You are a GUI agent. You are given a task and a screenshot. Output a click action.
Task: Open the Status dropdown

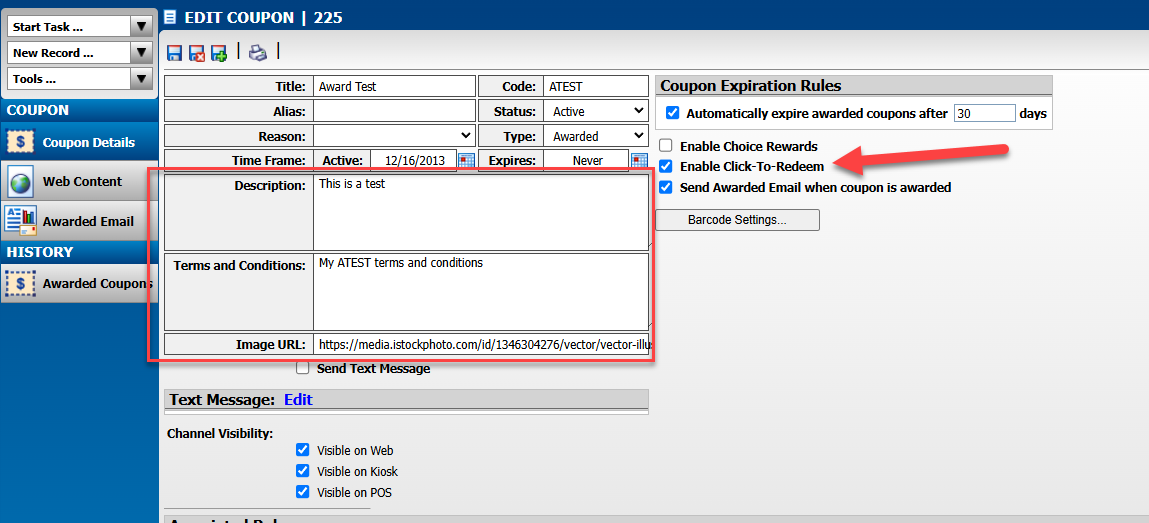coord(597,111)
